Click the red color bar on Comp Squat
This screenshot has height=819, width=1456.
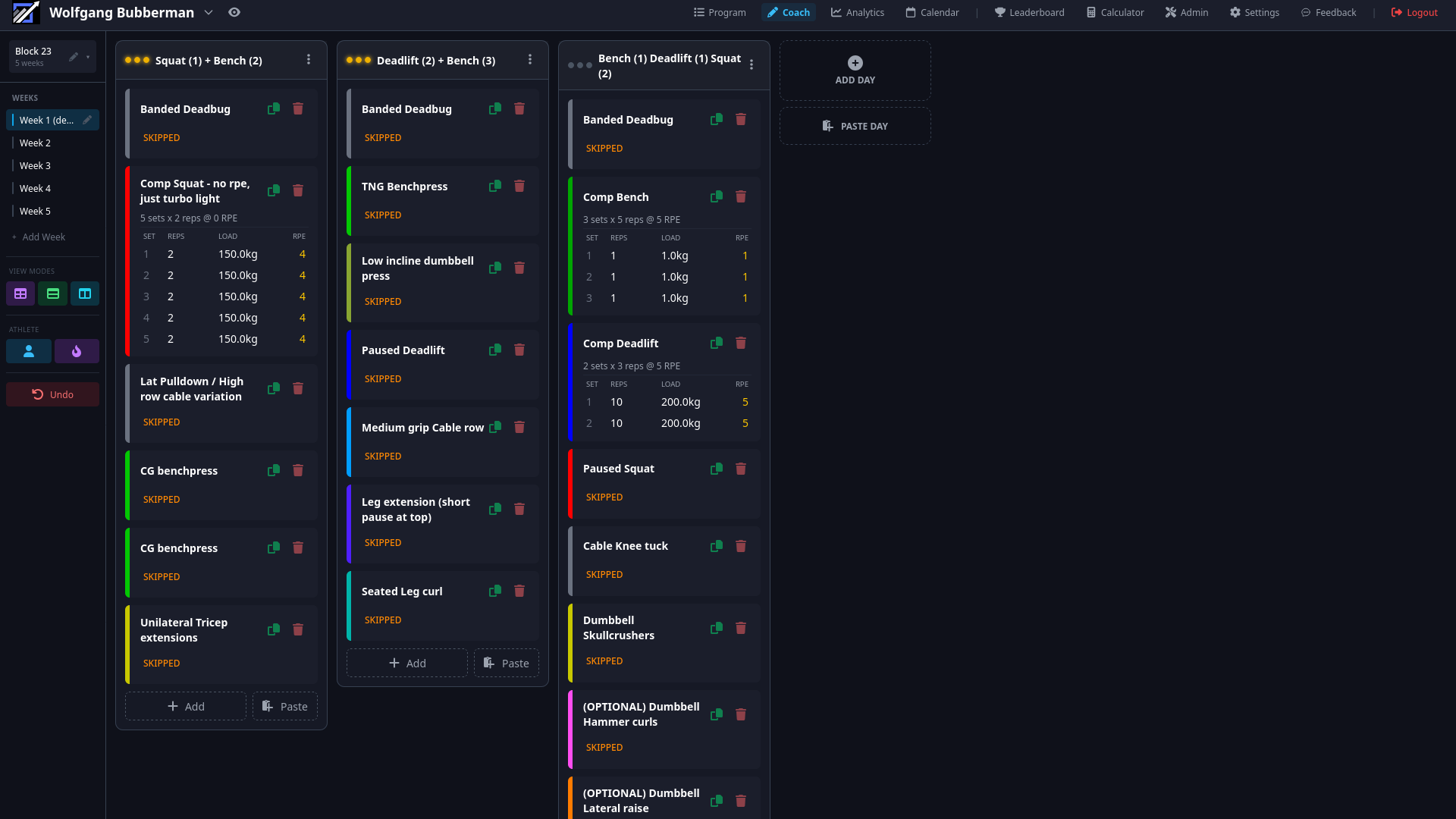coord(127,262)
